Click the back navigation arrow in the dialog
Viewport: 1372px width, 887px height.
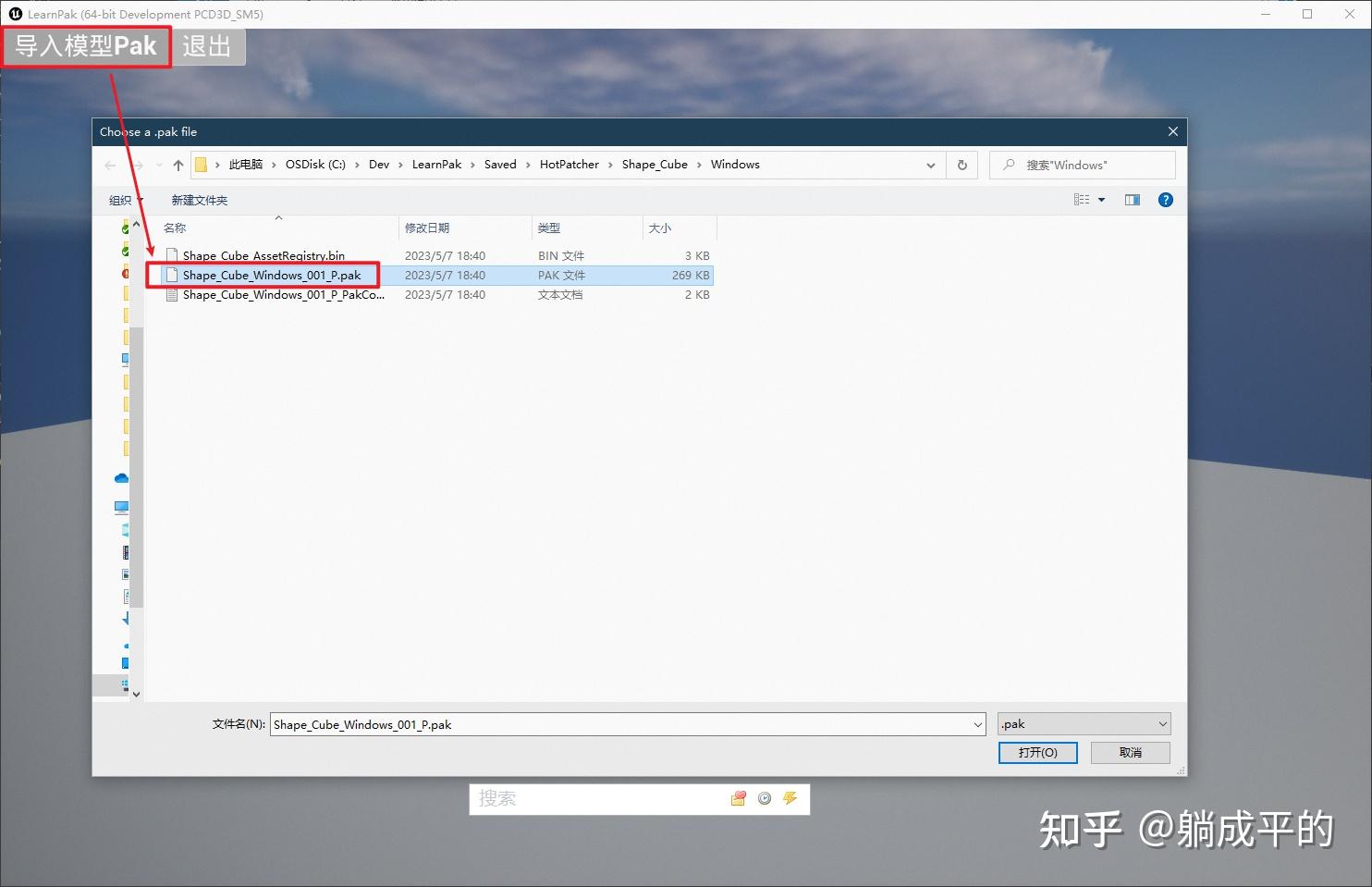pos(110,165)
